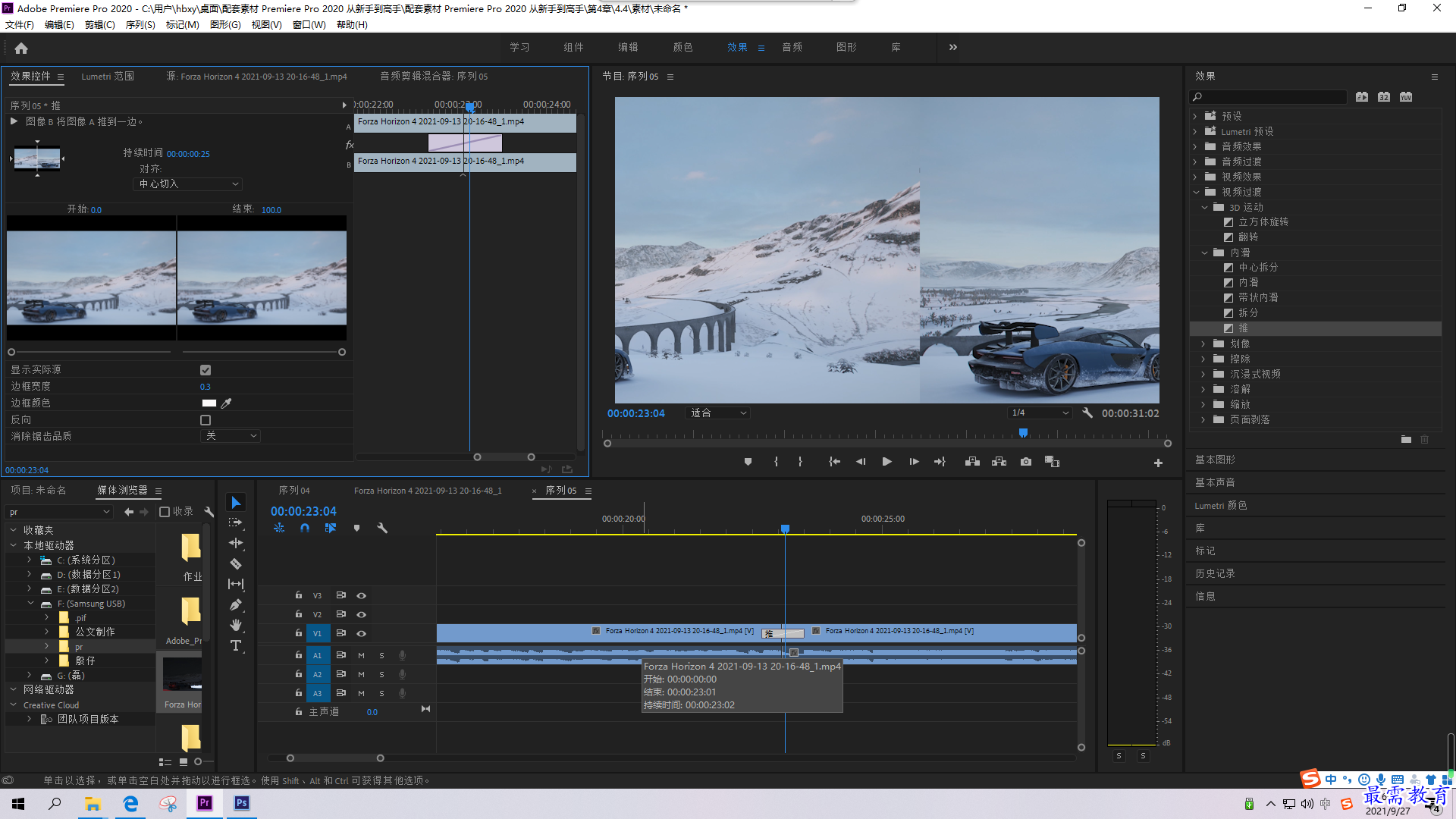Viewport: 1456px width, 819px height.
Task: Switch to 序列 04 timeline tab
Action: pyautogui.click(x=294, y=490)
